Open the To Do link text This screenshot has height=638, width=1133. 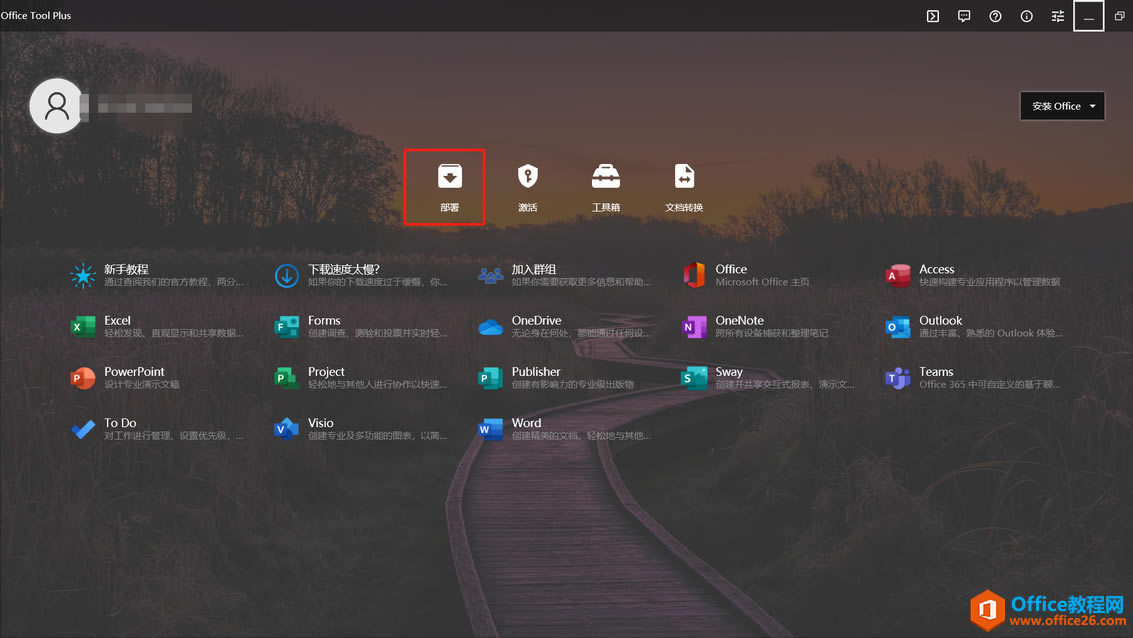coord(120,423)
